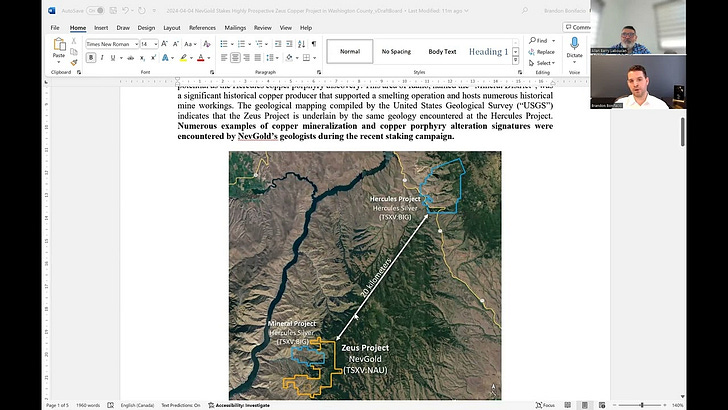728x410 pixels.
Task: Create a multilevel list
Action: point(259,44)
